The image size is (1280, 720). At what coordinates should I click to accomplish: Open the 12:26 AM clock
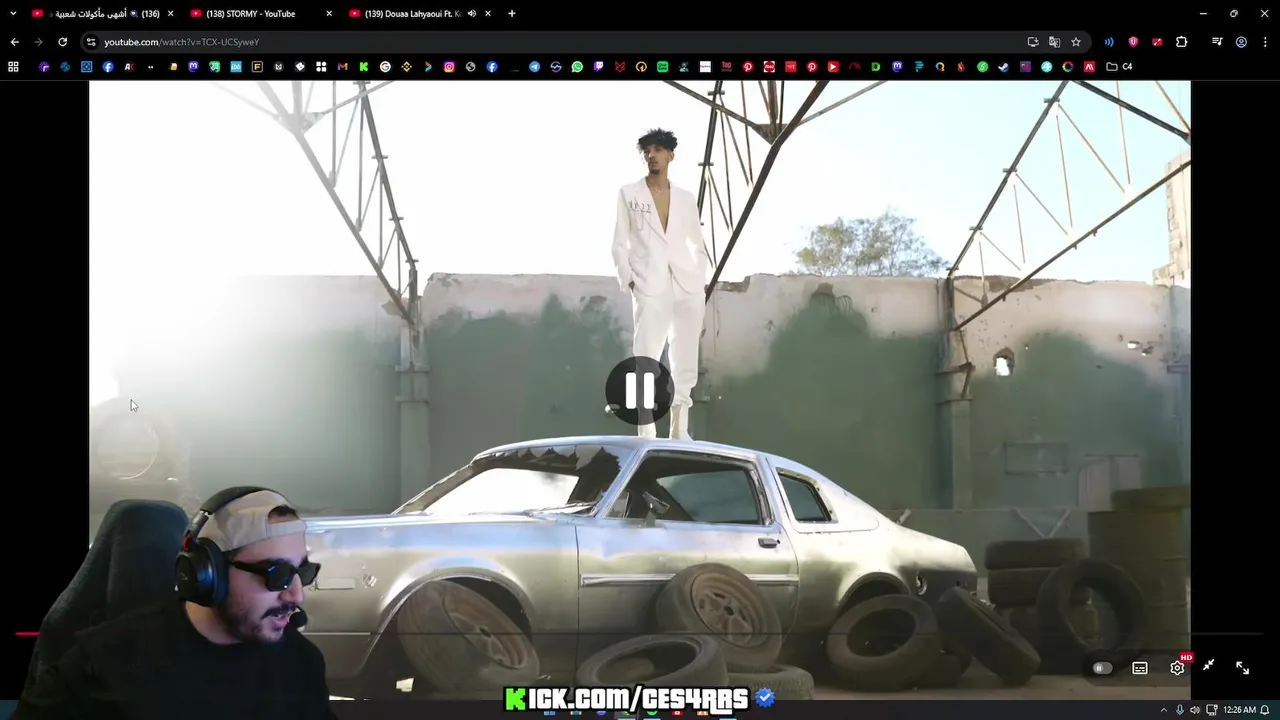click(1239, 710)
